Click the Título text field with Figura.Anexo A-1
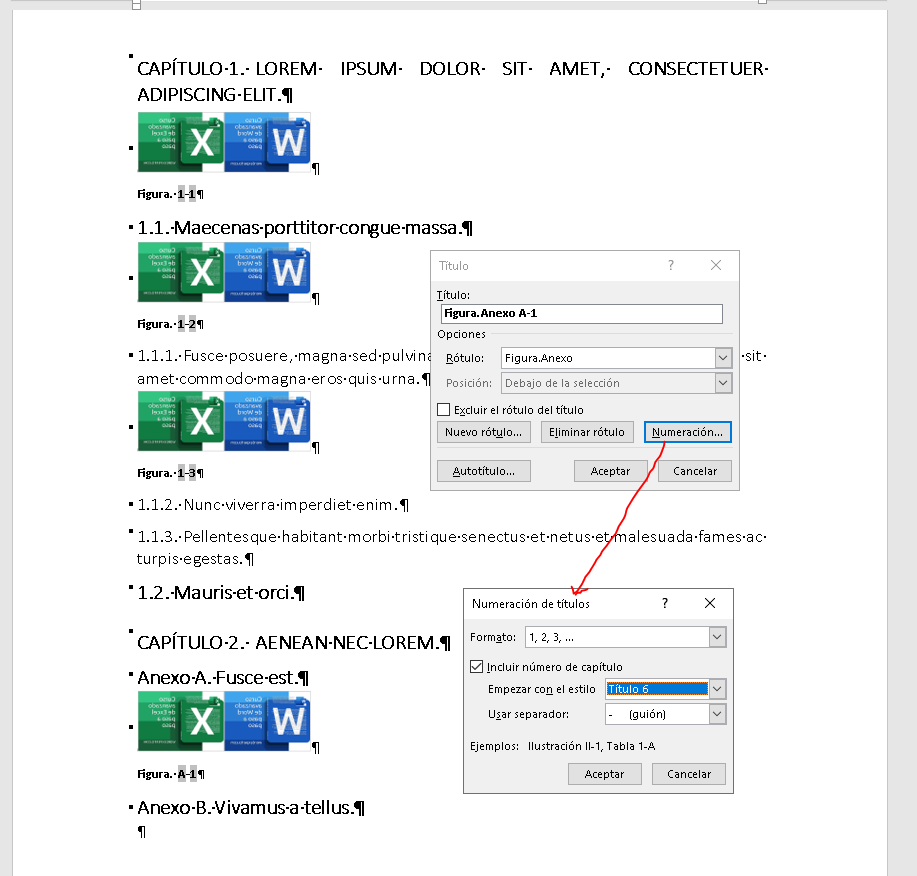This screenshot has height=876, width=917. pos(581,313)
